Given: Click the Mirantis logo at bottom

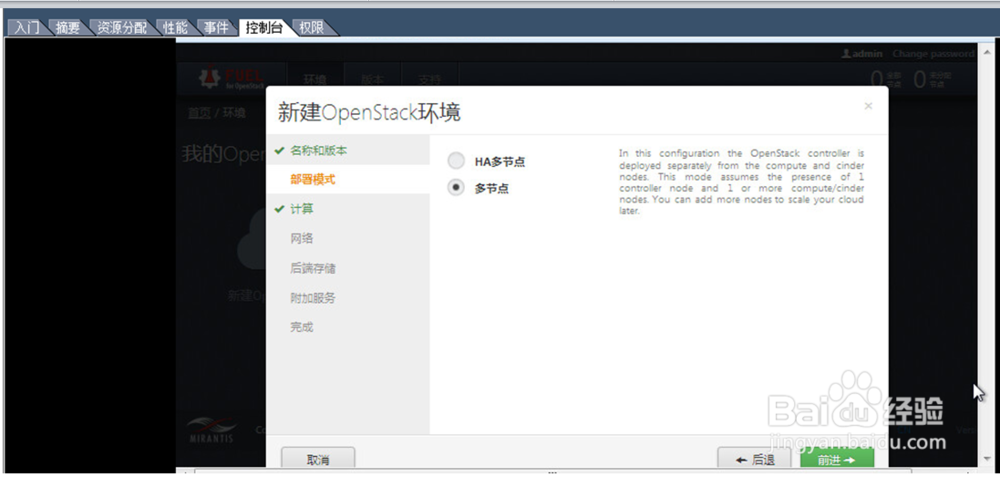Looking at the screenshot, I should pos(212,429).
